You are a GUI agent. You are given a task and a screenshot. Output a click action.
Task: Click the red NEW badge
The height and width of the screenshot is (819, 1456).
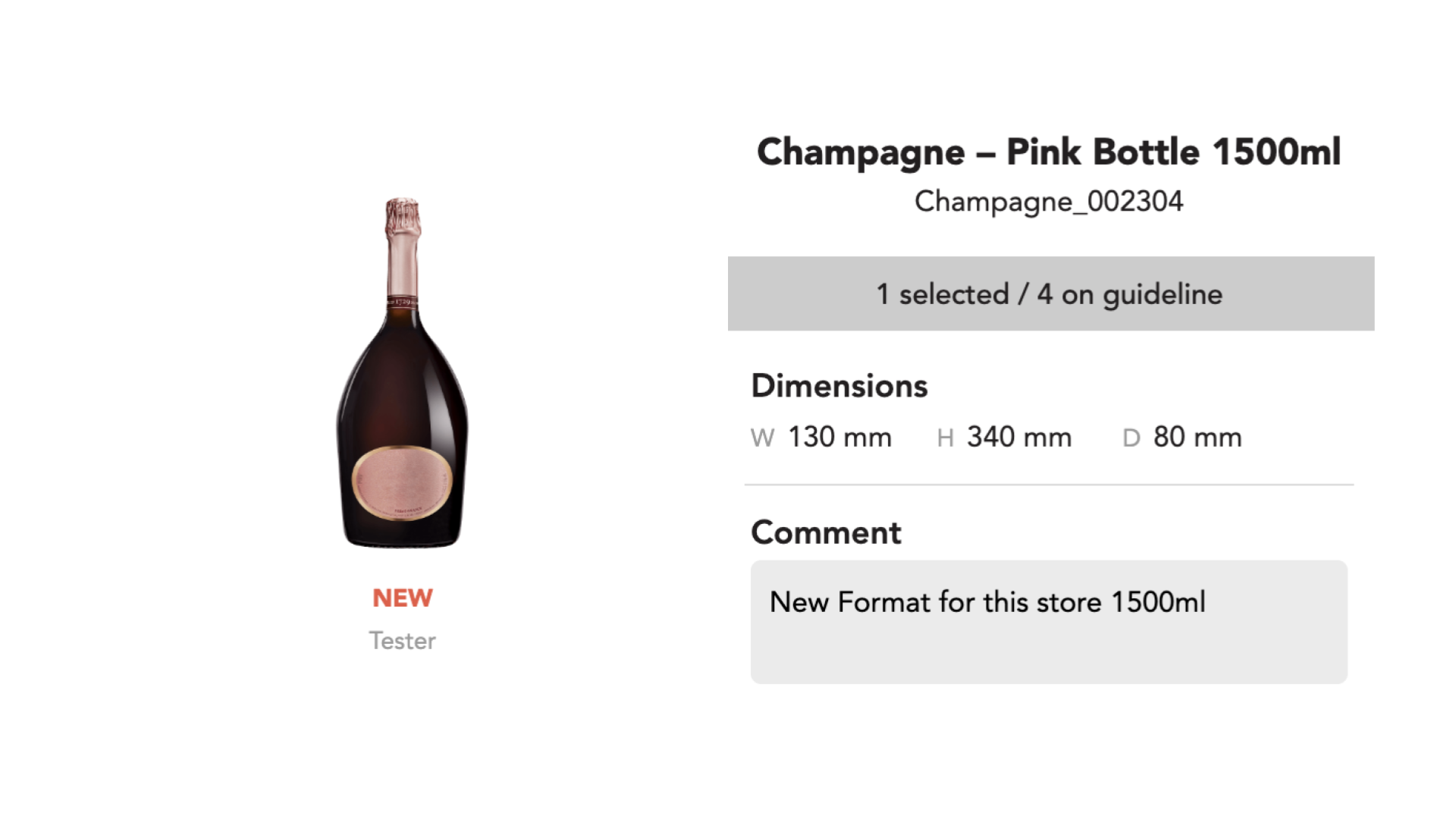point(402,598)
